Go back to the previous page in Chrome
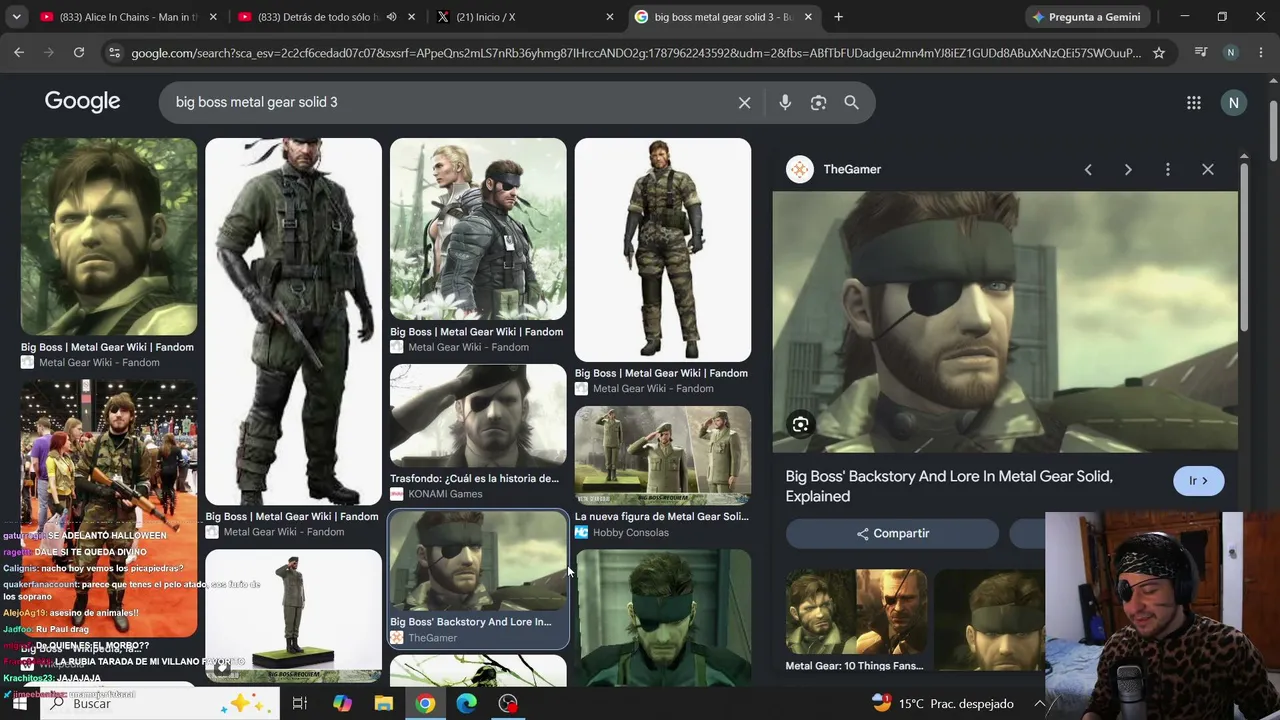 (19, 53)
